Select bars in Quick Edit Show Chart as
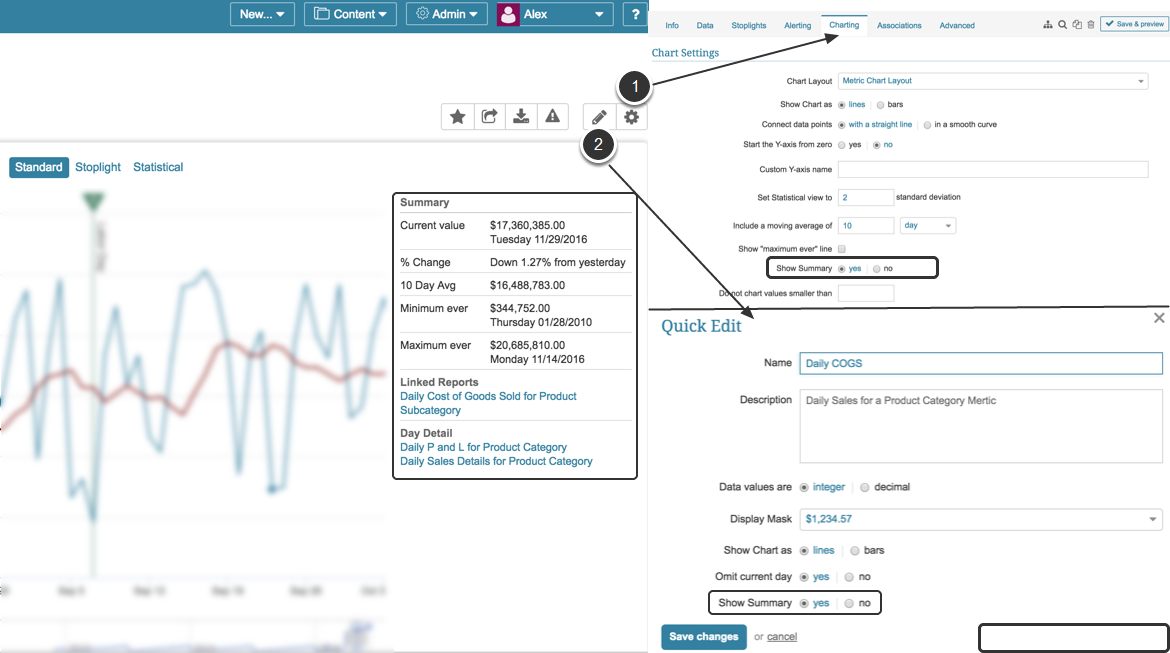The width and height of the screenshot is (1170, 653). (x=854, y=551)
